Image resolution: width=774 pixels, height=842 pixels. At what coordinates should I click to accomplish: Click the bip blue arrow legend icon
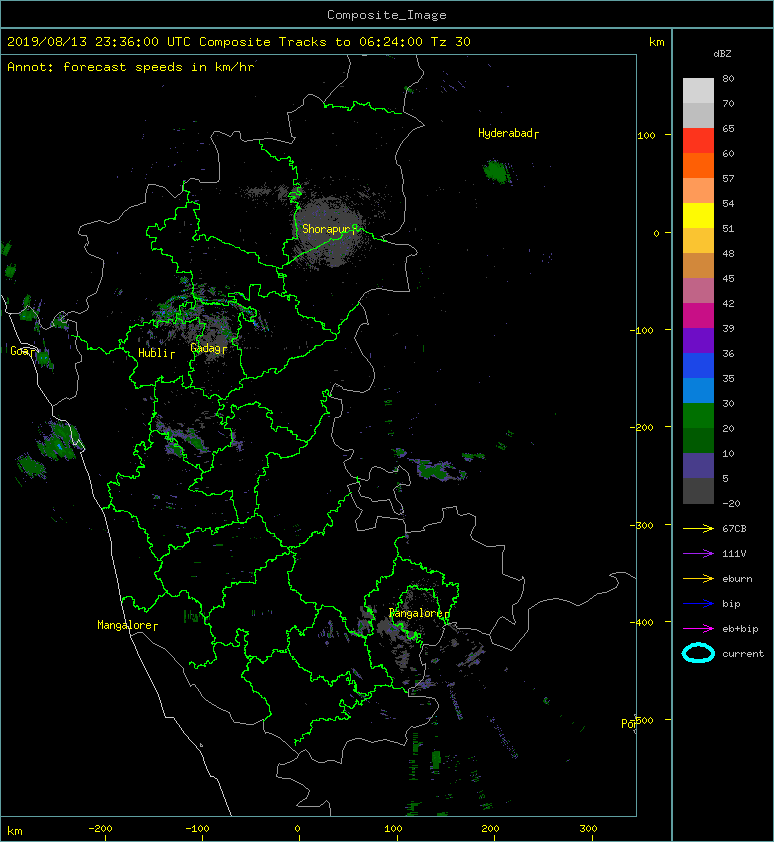698,604
